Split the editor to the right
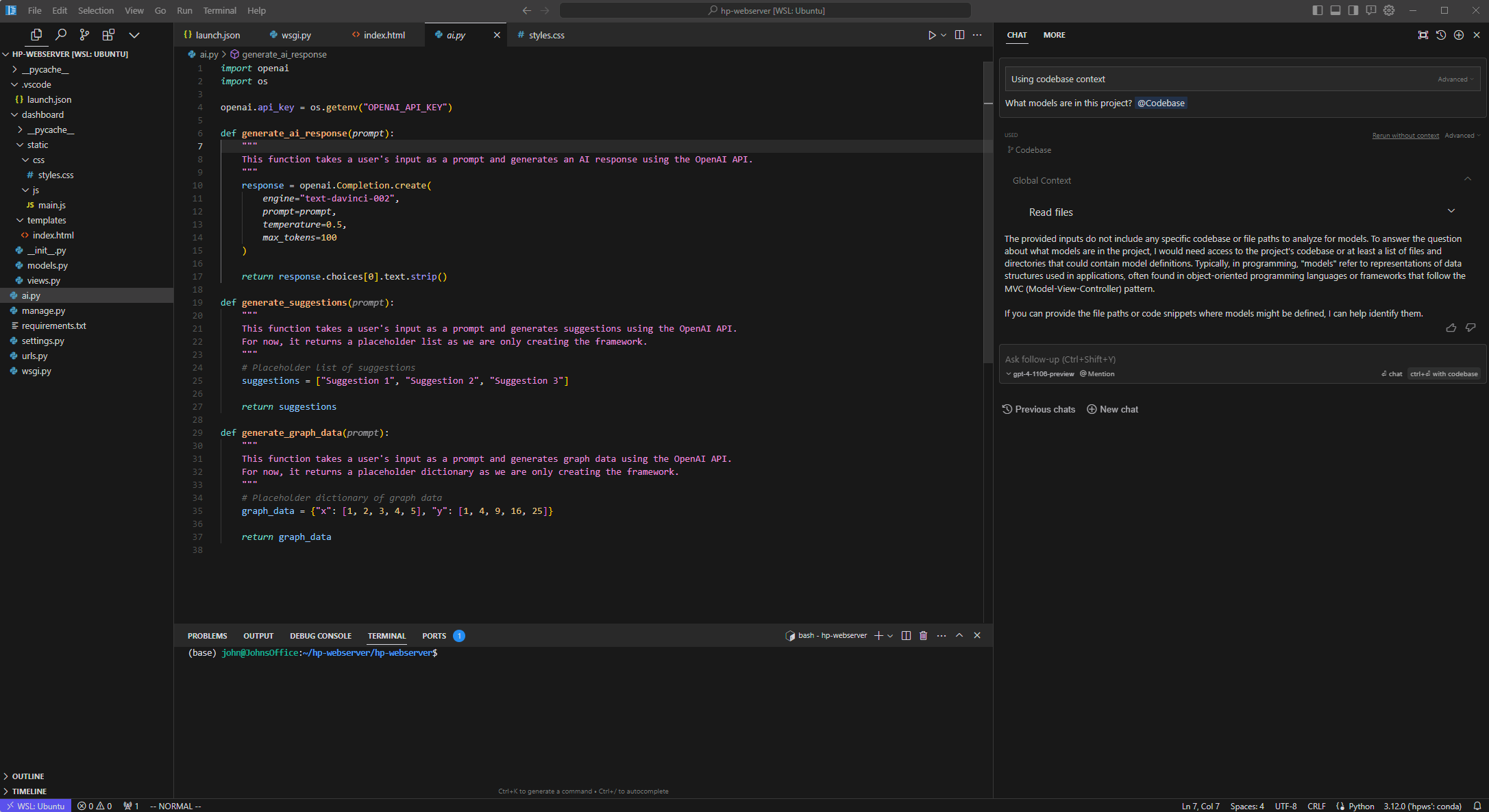The height and width of the screenshot is (812, 1489). 959,35
